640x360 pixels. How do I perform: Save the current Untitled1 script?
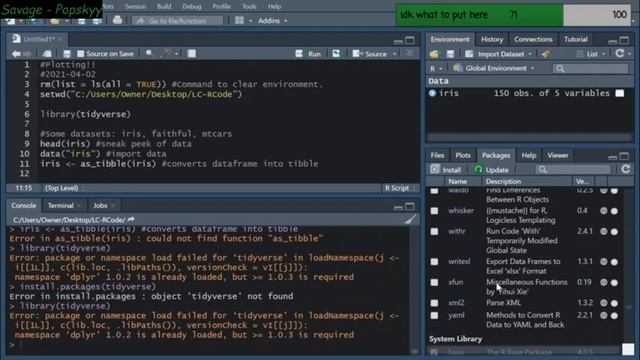pyautogui.click(x=67, y=54)
